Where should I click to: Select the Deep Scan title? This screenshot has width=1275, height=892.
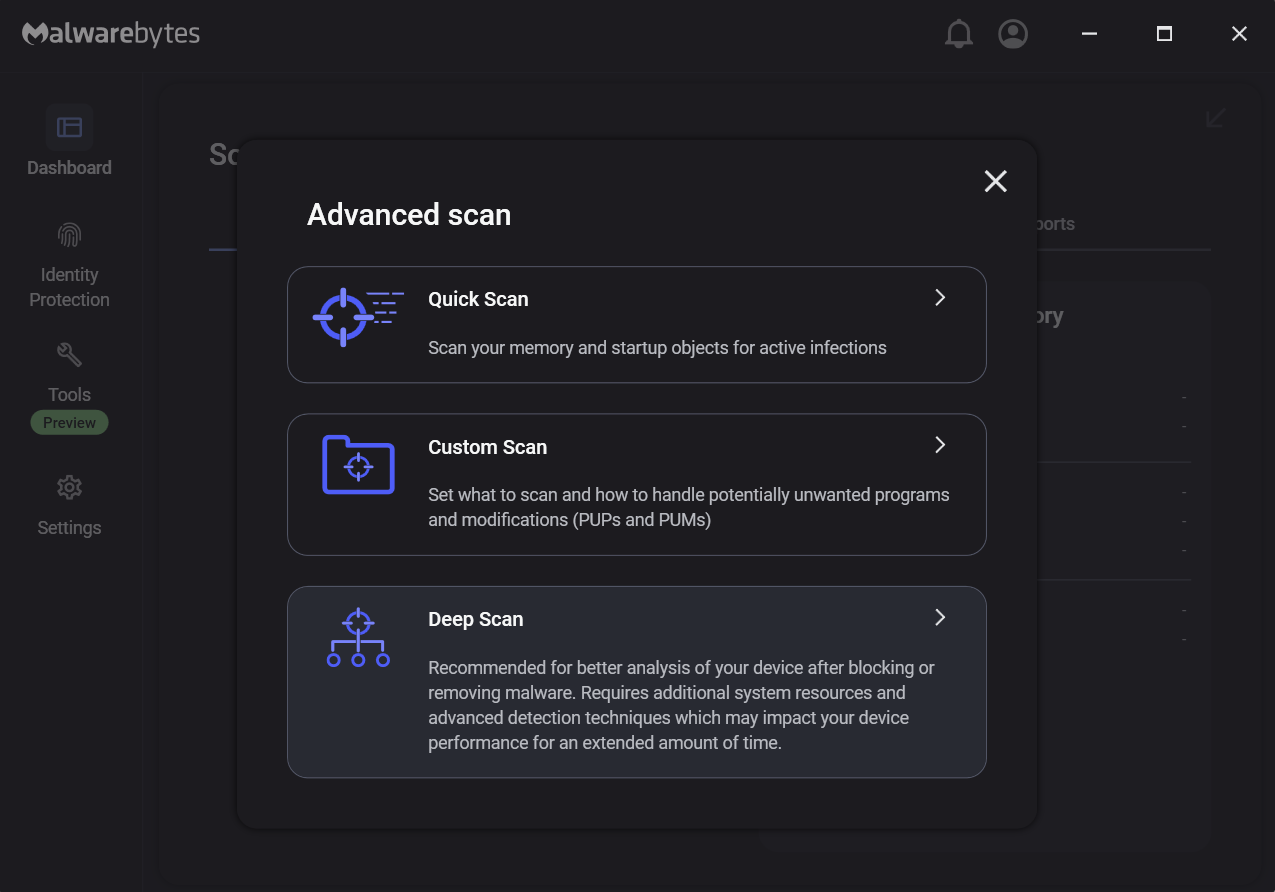click(475, 619)
